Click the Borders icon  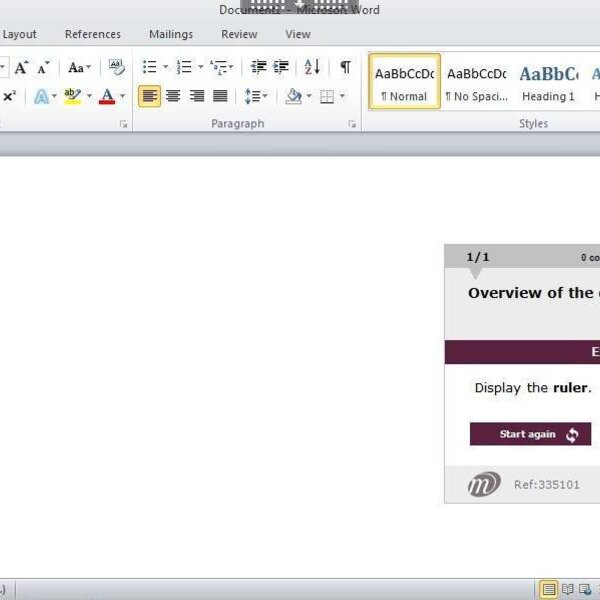(326, 96)
